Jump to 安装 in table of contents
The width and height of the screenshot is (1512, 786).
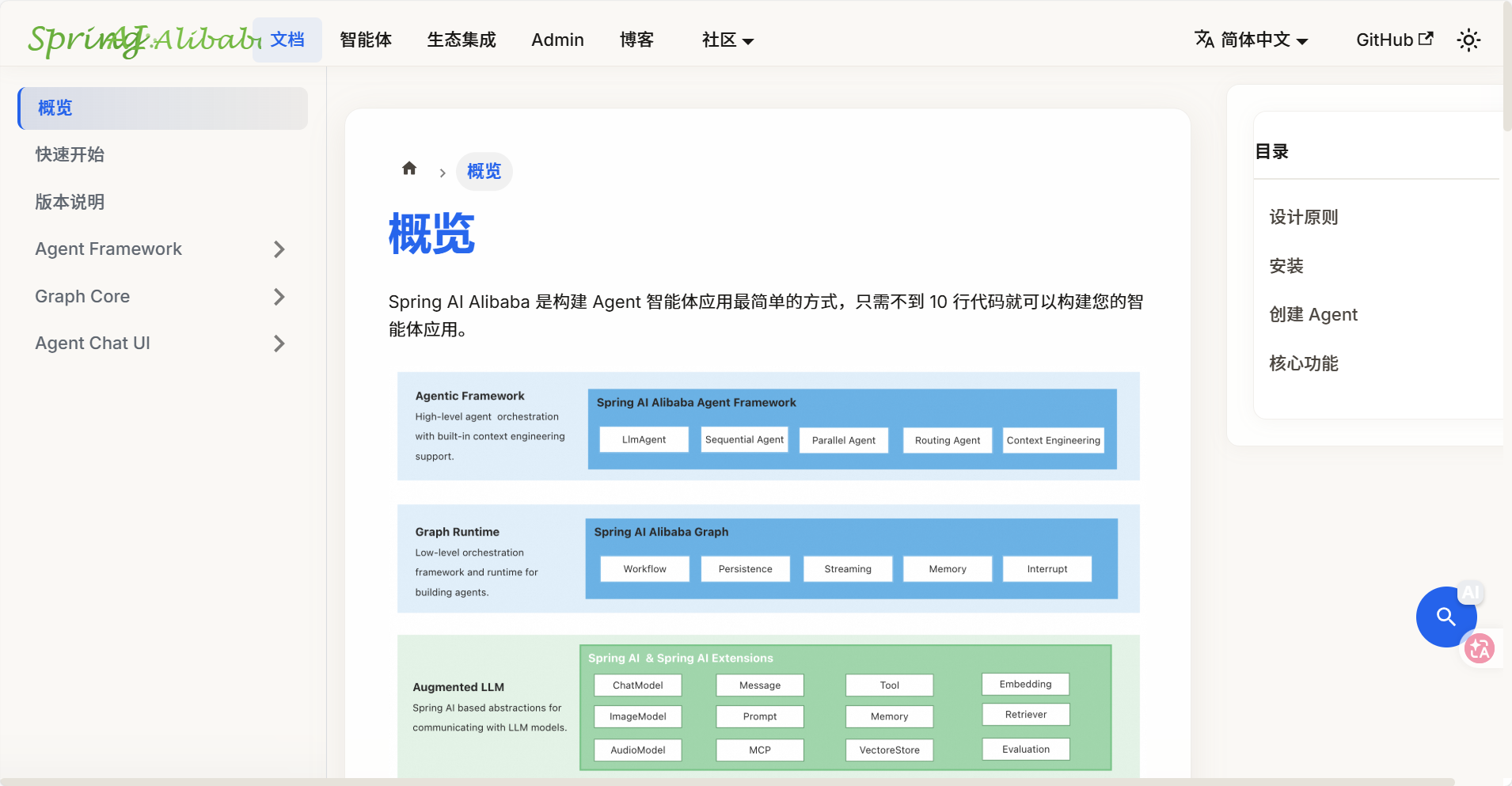tap(1286, 266)
